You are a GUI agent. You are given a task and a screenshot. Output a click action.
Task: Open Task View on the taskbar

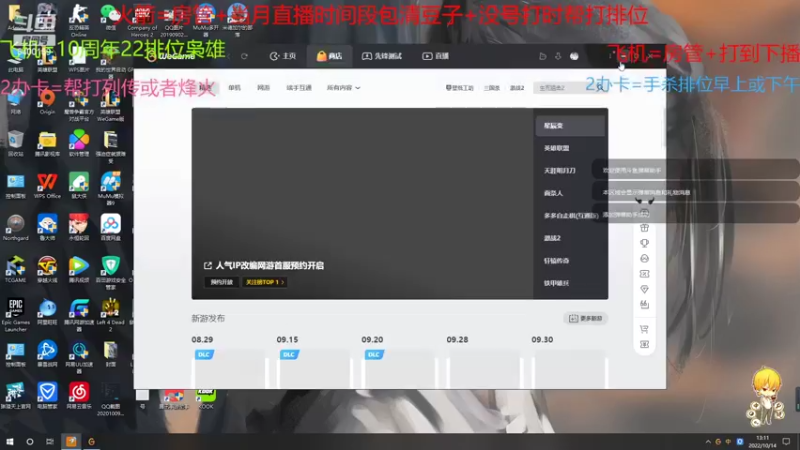[x=49, y=442]
